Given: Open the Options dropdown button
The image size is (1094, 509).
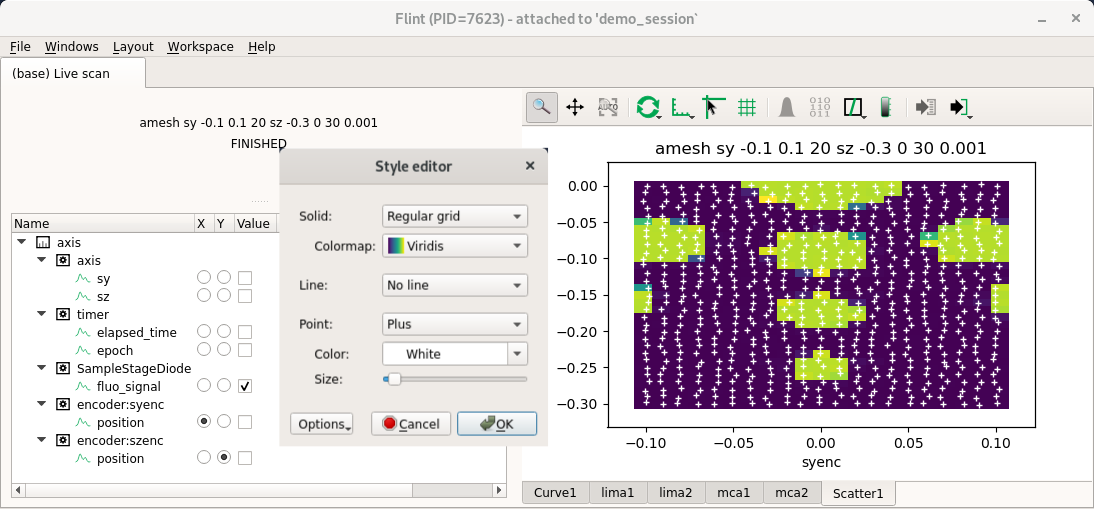Looking at the screenshot, I should click(x=322, y=424).
